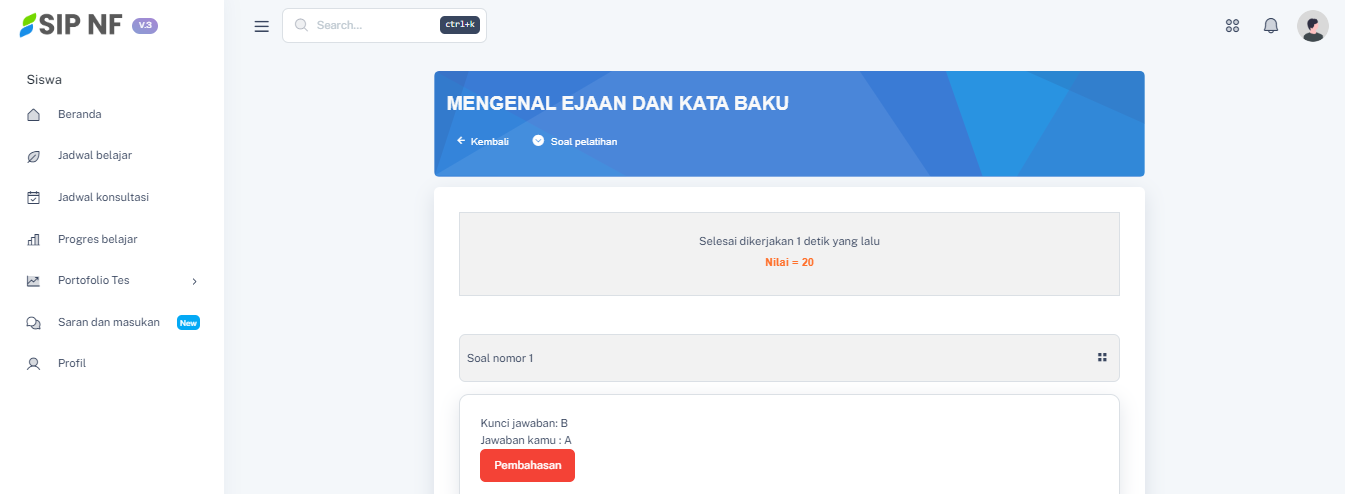Expand the Soal pelatihan dropdown
1345x494 pixels.
575,141
